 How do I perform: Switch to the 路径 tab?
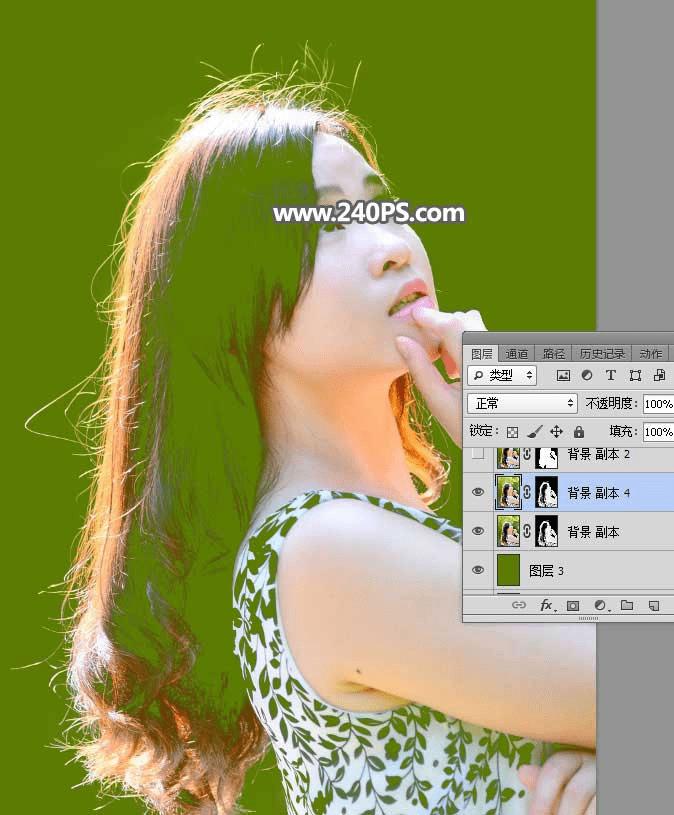tap(553, 354)
